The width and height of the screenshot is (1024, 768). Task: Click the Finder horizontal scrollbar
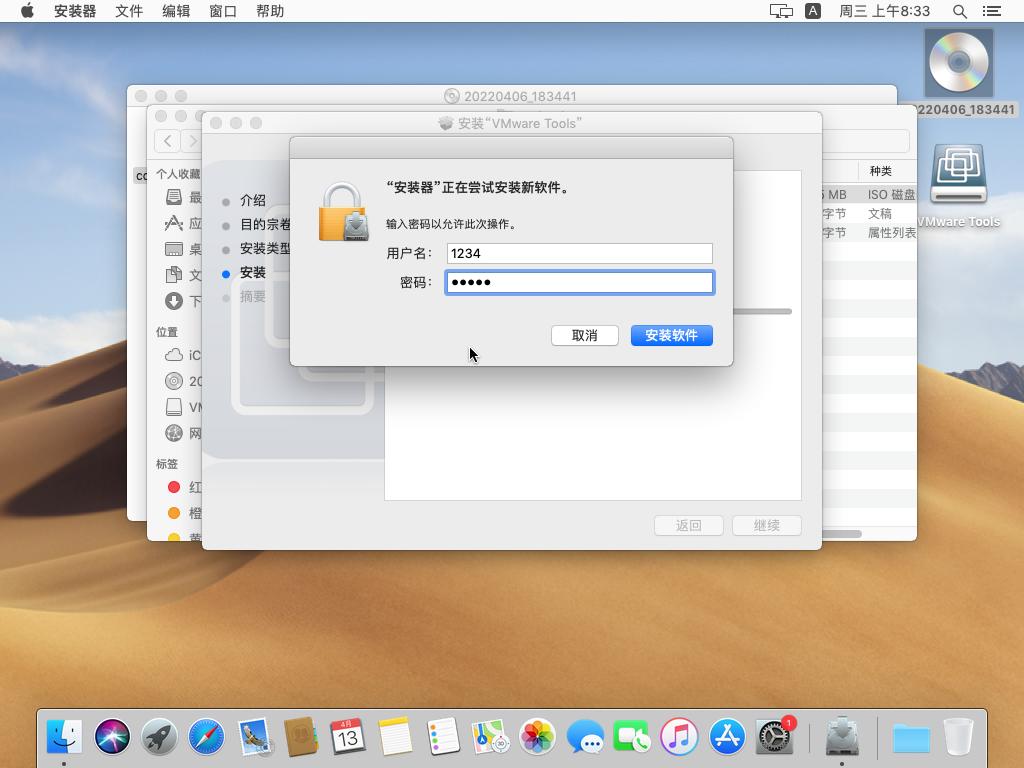click(x=842, y=534)
